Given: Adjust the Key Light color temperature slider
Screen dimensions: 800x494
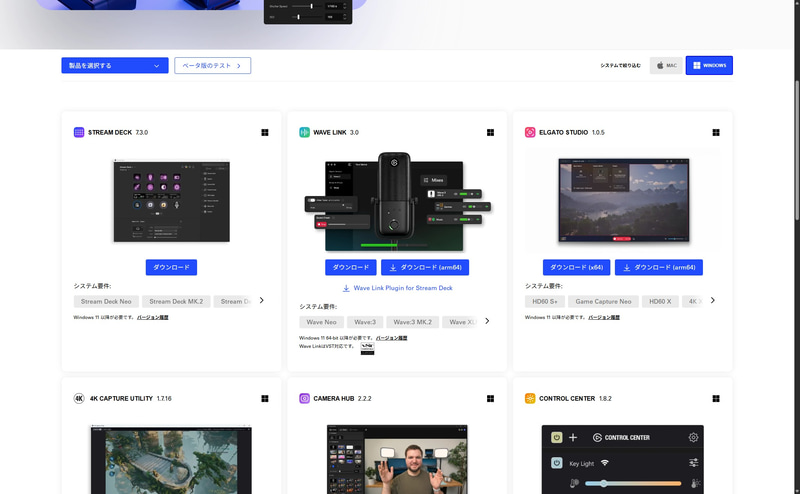Looking at the screenshot, I should 633,483.
